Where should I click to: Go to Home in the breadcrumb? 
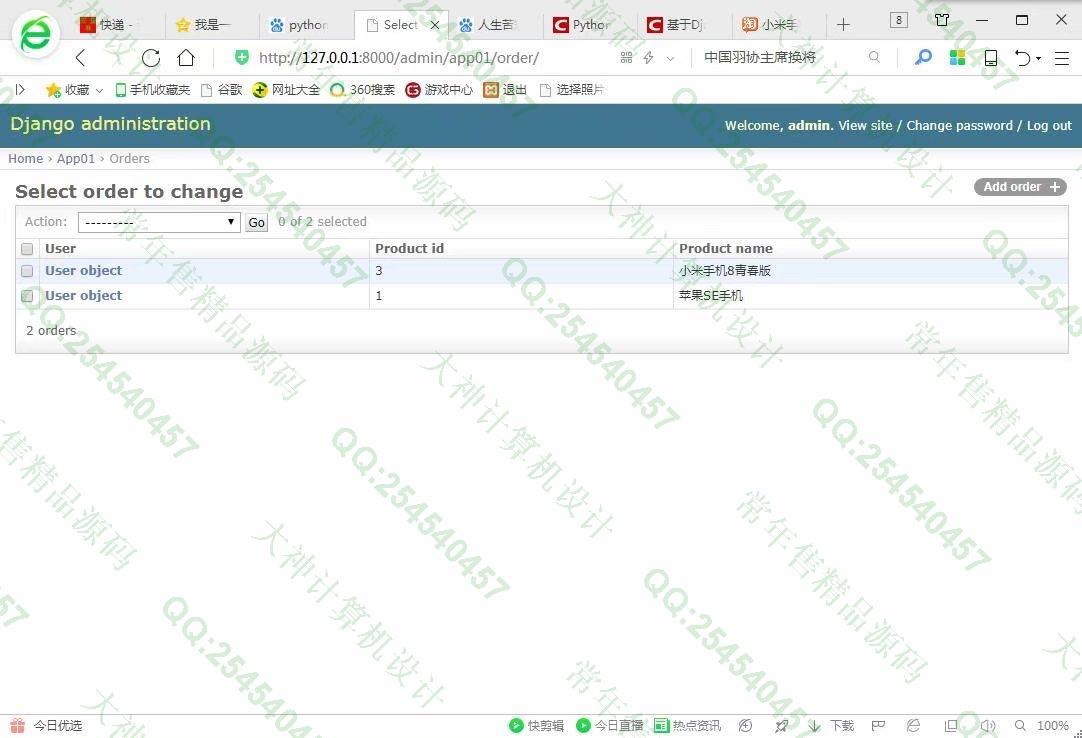(26, 159)
